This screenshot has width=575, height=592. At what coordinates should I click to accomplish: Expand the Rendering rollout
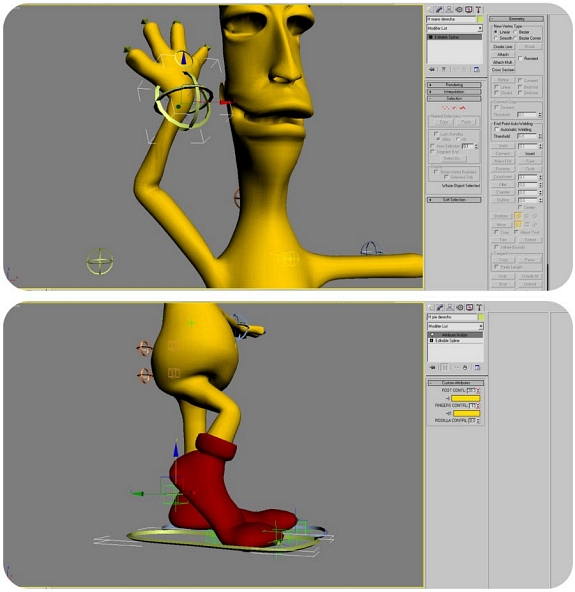[454, 85]
